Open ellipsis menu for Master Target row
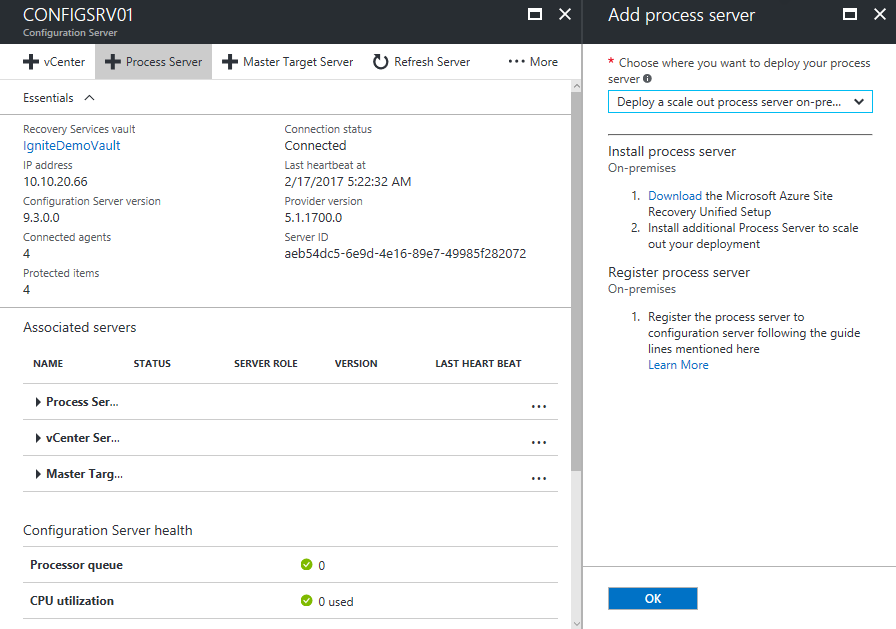 pyautogui.click(x=539, y=478)
